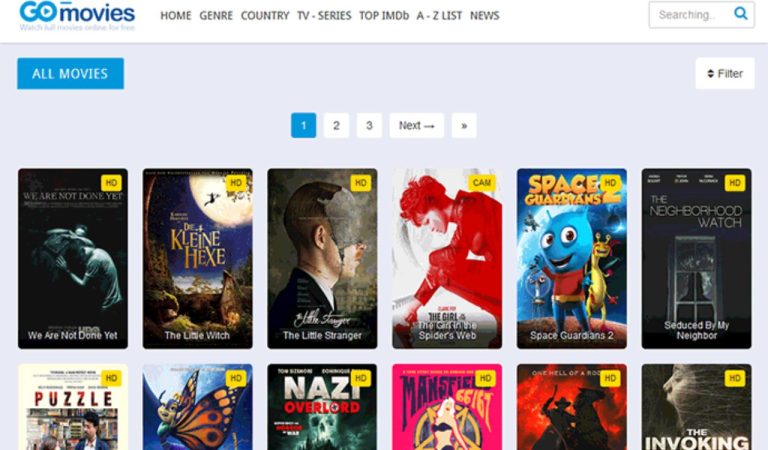Open the Mansfield 66/67 pink poster
Image resolution: width=768 pixels, height=450 pixels.
447,407
